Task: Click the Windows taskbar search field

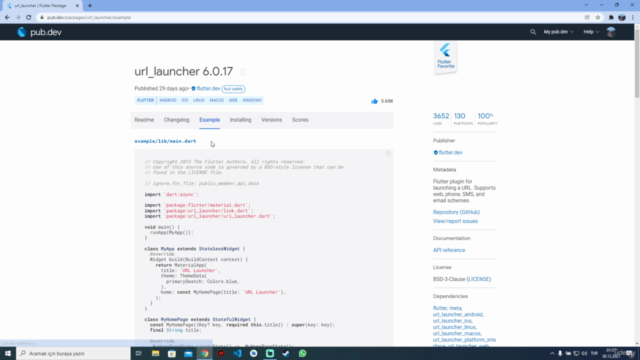Action: (73, 353)
